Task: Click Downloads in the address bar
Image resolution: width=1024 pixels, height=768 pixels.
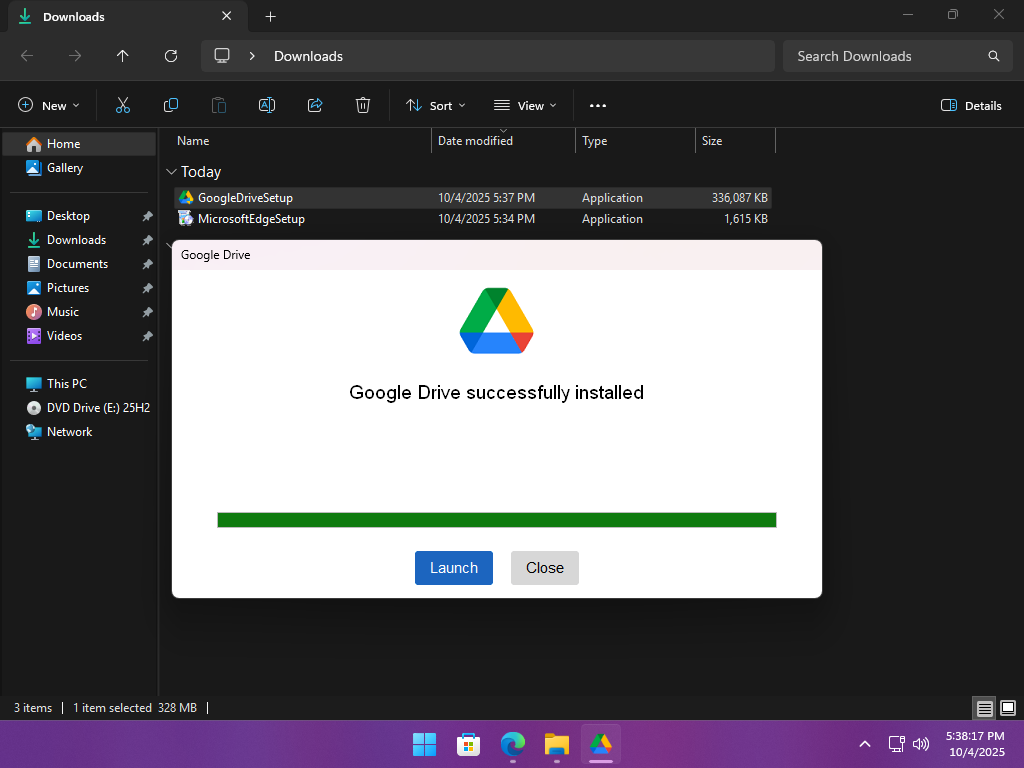Action: [x=308, y=56]
